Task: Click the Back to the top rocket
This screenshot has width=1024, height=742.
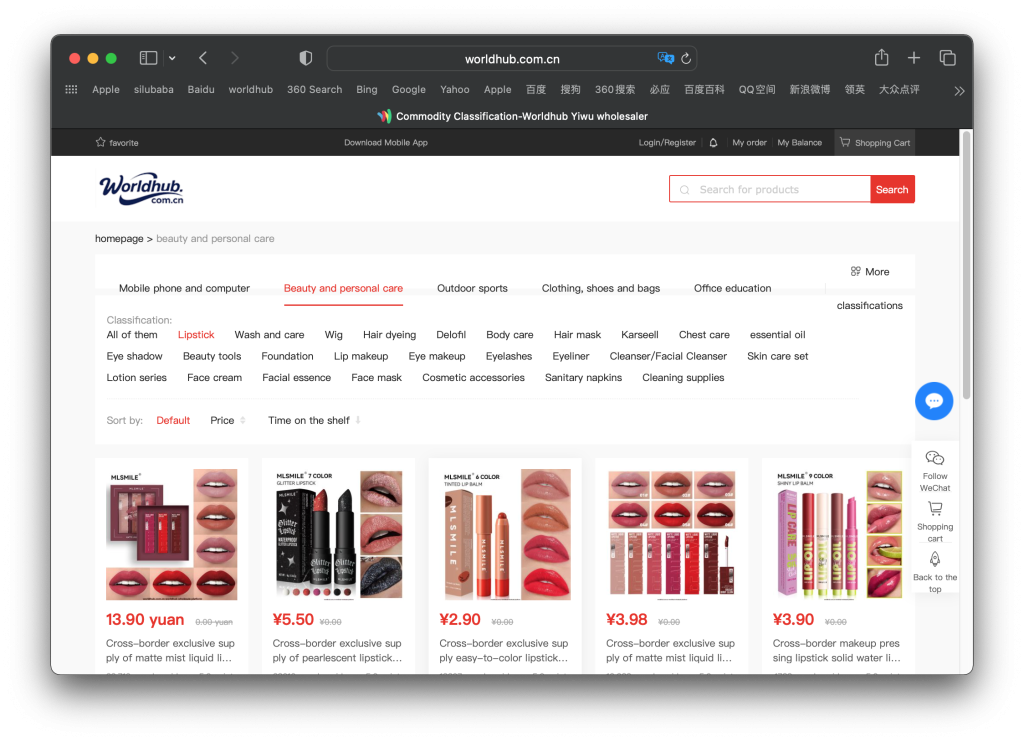Action: click(x=935, y=560)
